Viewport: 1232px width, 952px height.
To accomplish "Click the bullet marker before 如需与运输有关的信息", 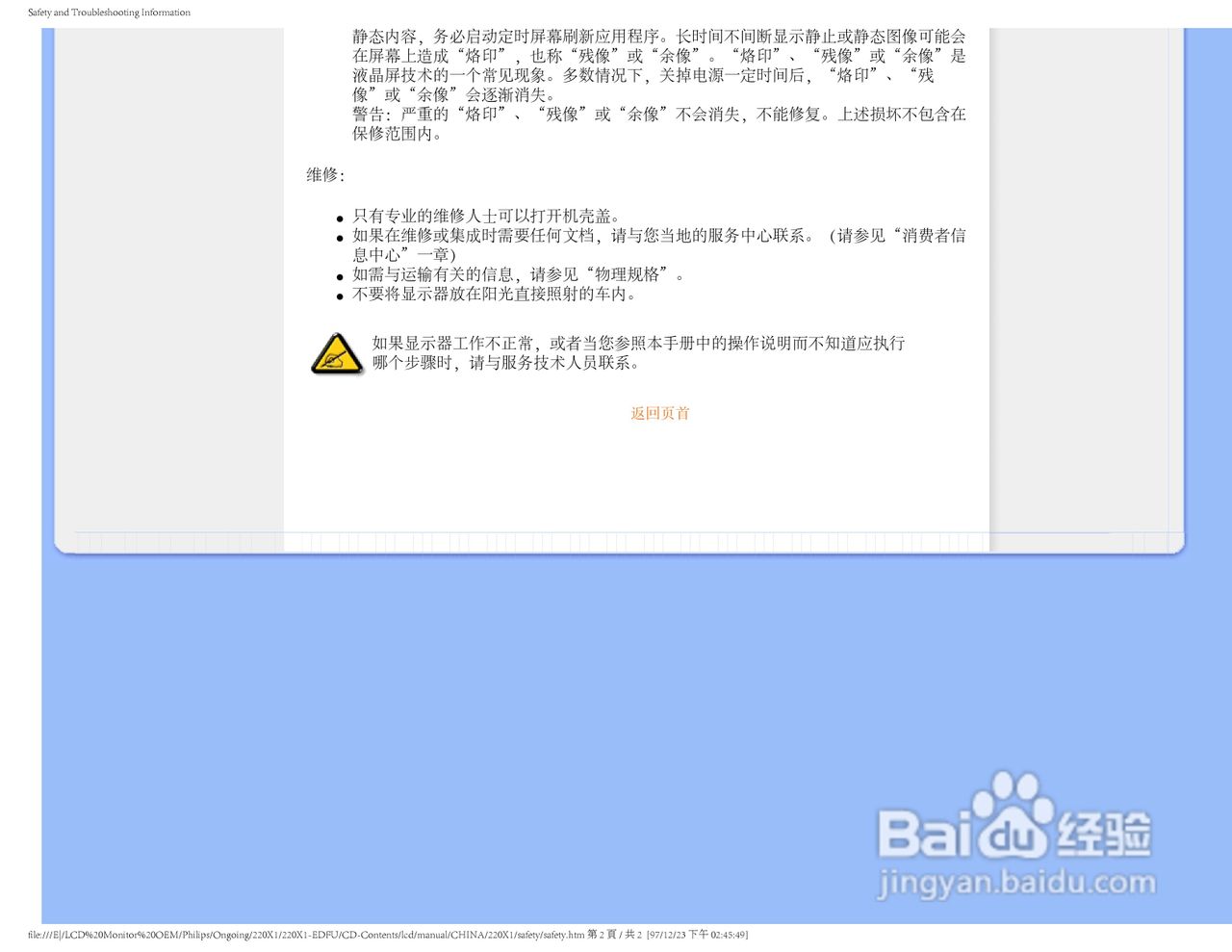I will point(339,275).
